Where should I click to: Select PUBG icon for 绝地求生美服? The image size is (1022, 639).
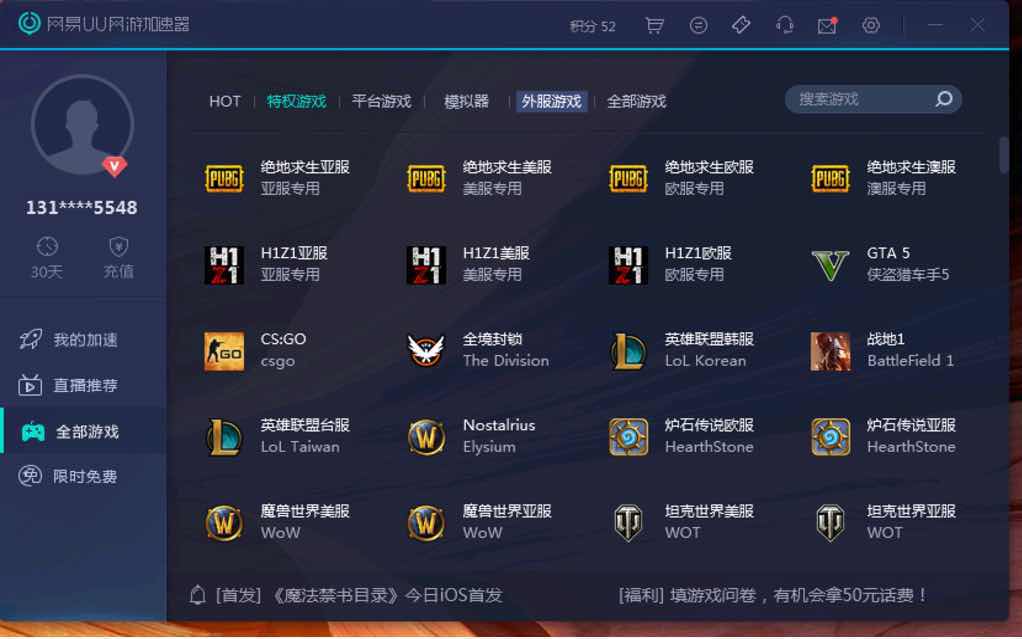[426, 178]
